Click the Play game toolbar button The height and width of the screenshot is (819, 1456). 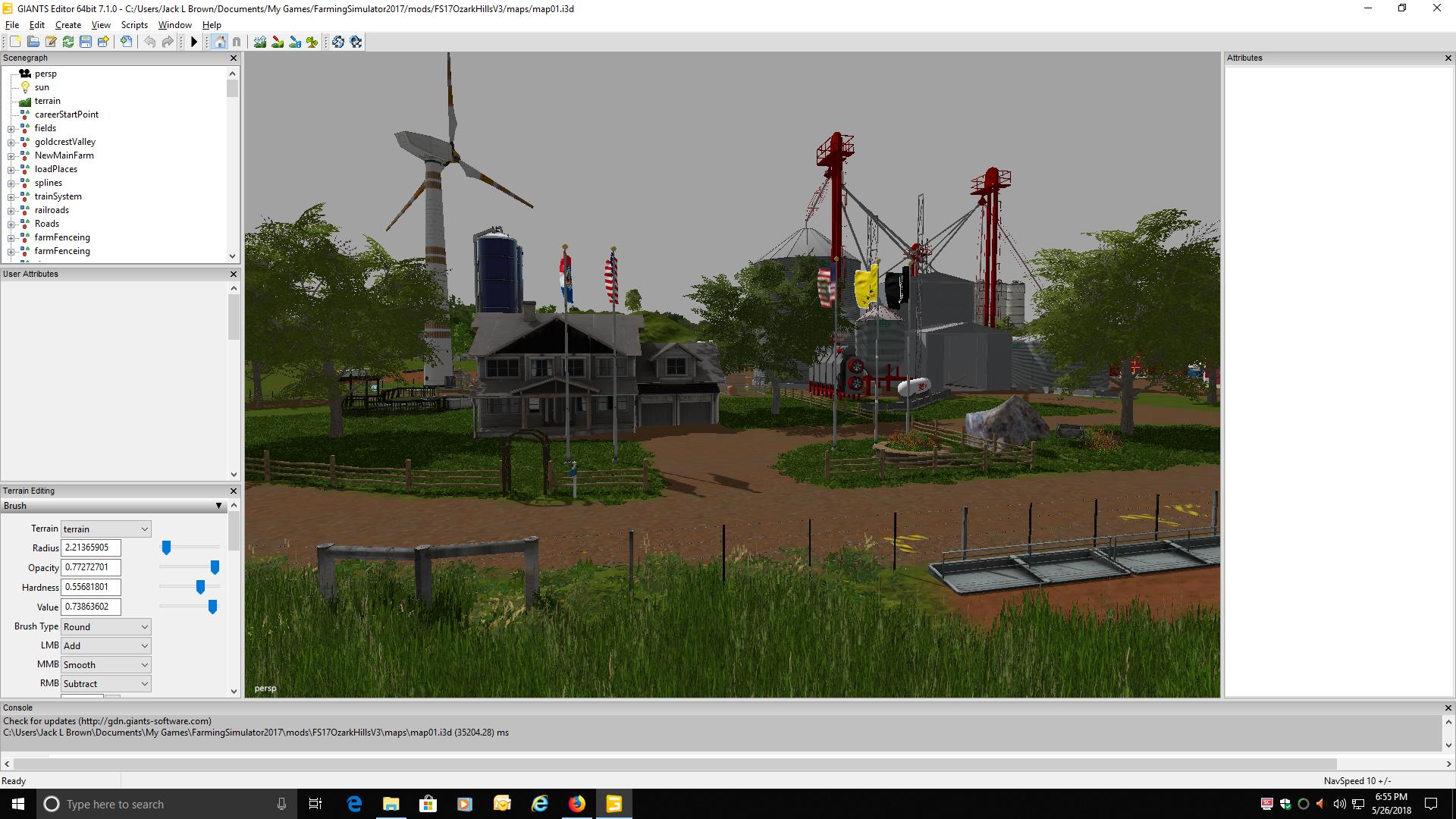[x=194, y=42]
